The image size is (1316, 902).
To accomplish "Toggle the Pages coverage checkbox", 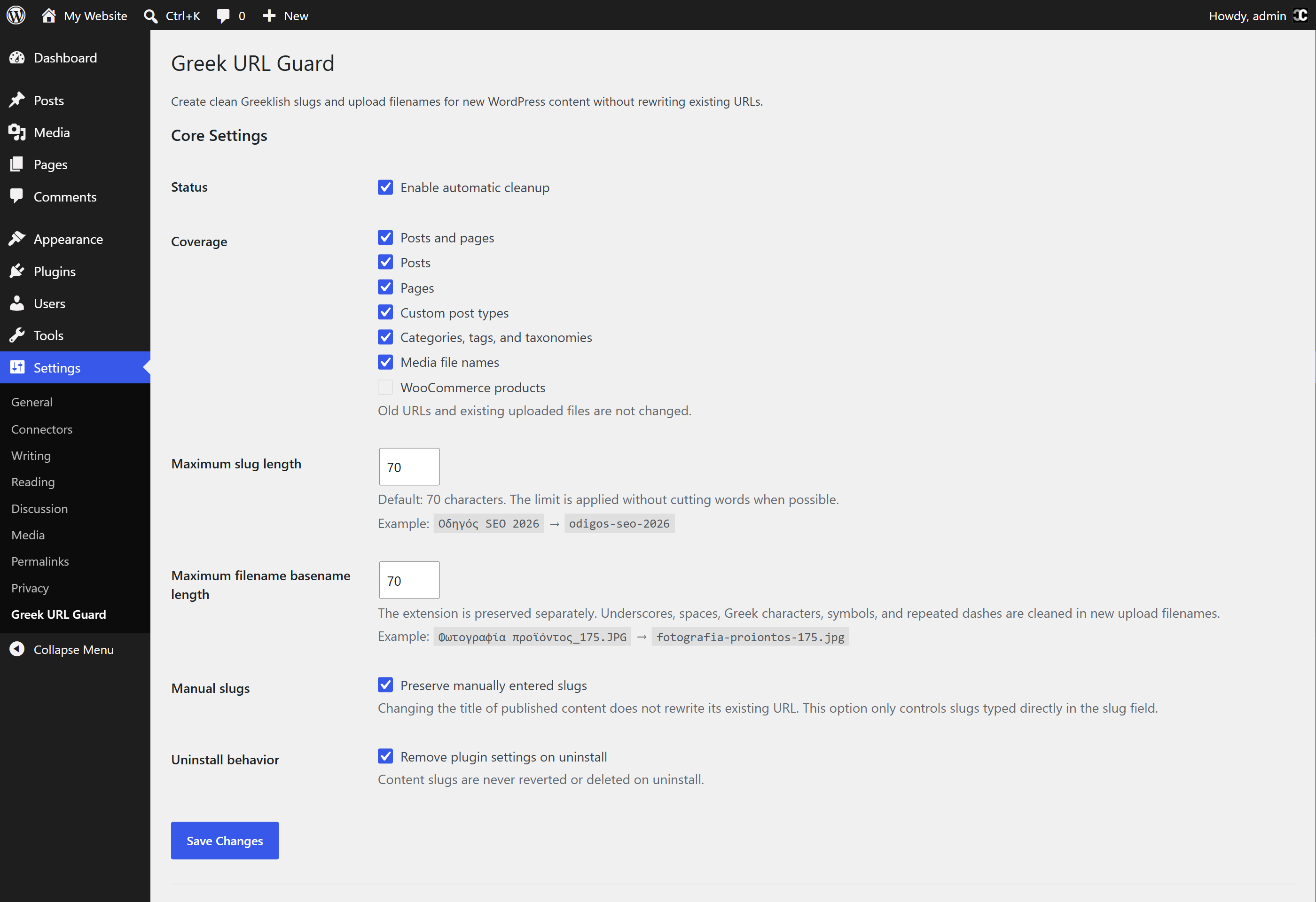I will coord(385,288).
